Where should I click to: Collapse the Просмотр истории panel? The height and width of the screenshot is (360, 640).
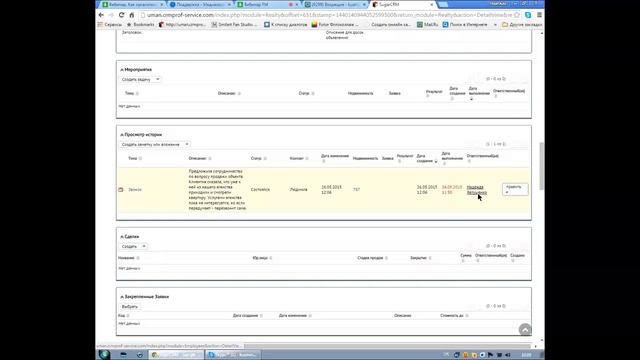click(x=122, y=135)
